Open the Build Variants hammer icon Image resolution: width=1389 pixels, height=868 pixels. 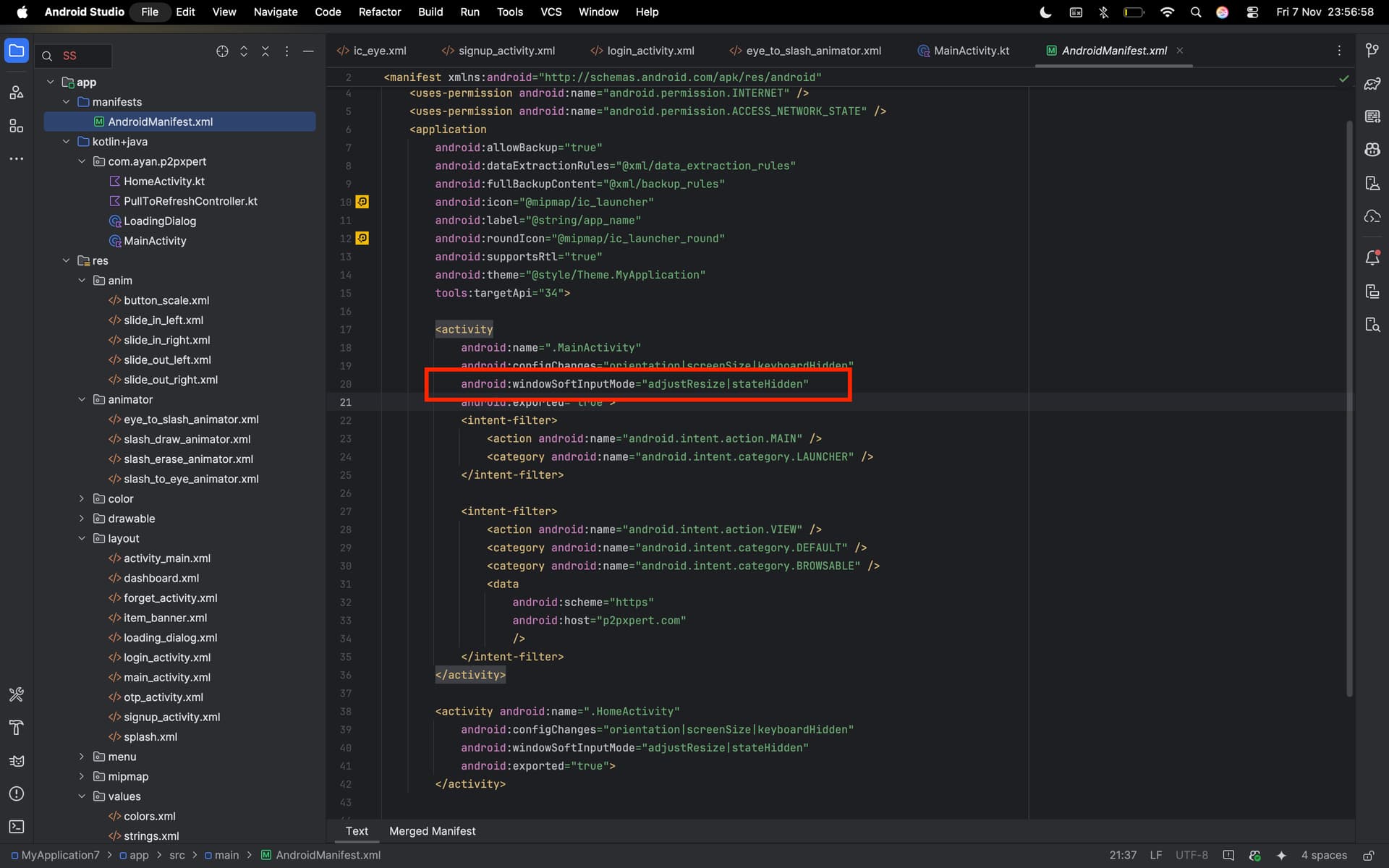[x=16, y=728]
